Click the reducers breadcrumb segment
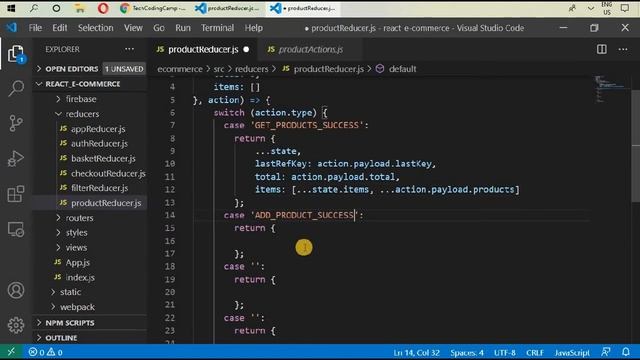This screenshot has height=360, width=640. pos(251,69)
